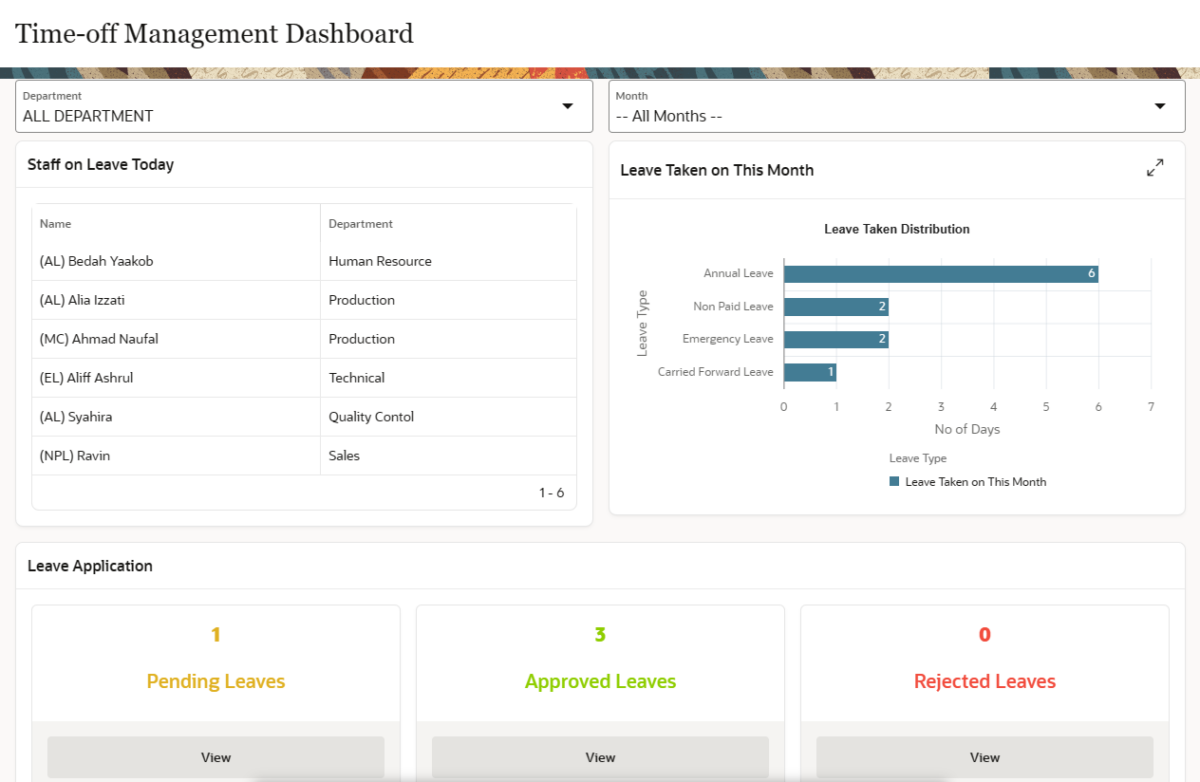Viewport: 1200px width, 782px height.
Task: Select the Ahmad Naufal staff entry
Action: [99, 339]
